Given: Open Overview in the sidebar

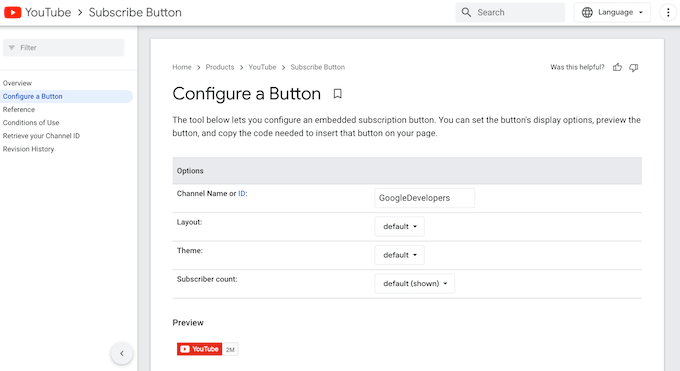Looking at the screenshot, I should (17, 83).
